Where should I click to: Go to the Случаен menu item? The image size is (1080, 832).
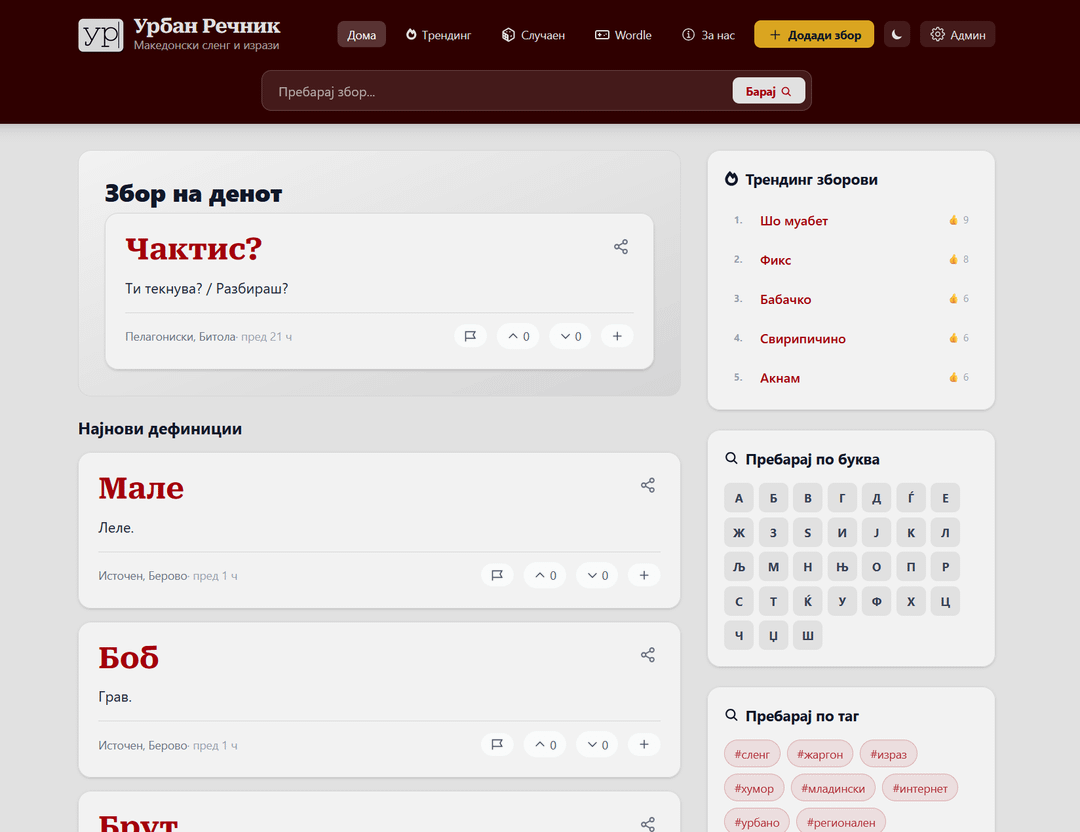[x=533, y=35]
